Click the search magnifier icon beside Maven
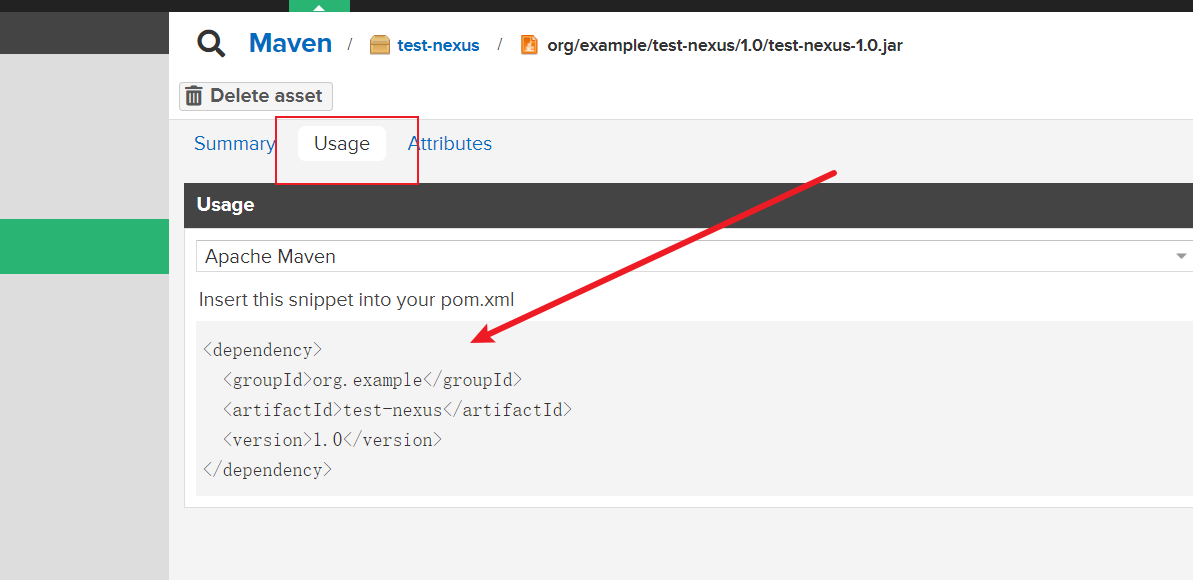Image resolution: width=1193 pixels, height=580 pixels. 211,44
